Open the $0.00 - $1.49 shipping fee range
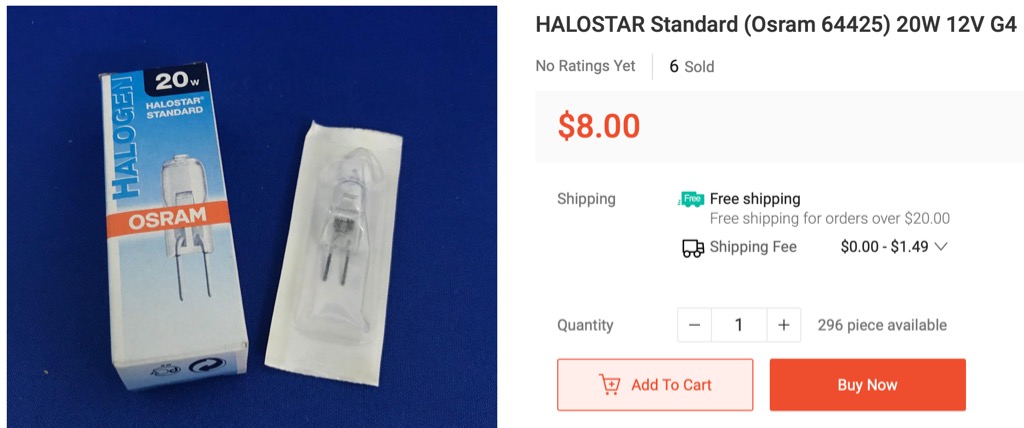This screenshot has width=1024, height=428. tap(884, 247)
